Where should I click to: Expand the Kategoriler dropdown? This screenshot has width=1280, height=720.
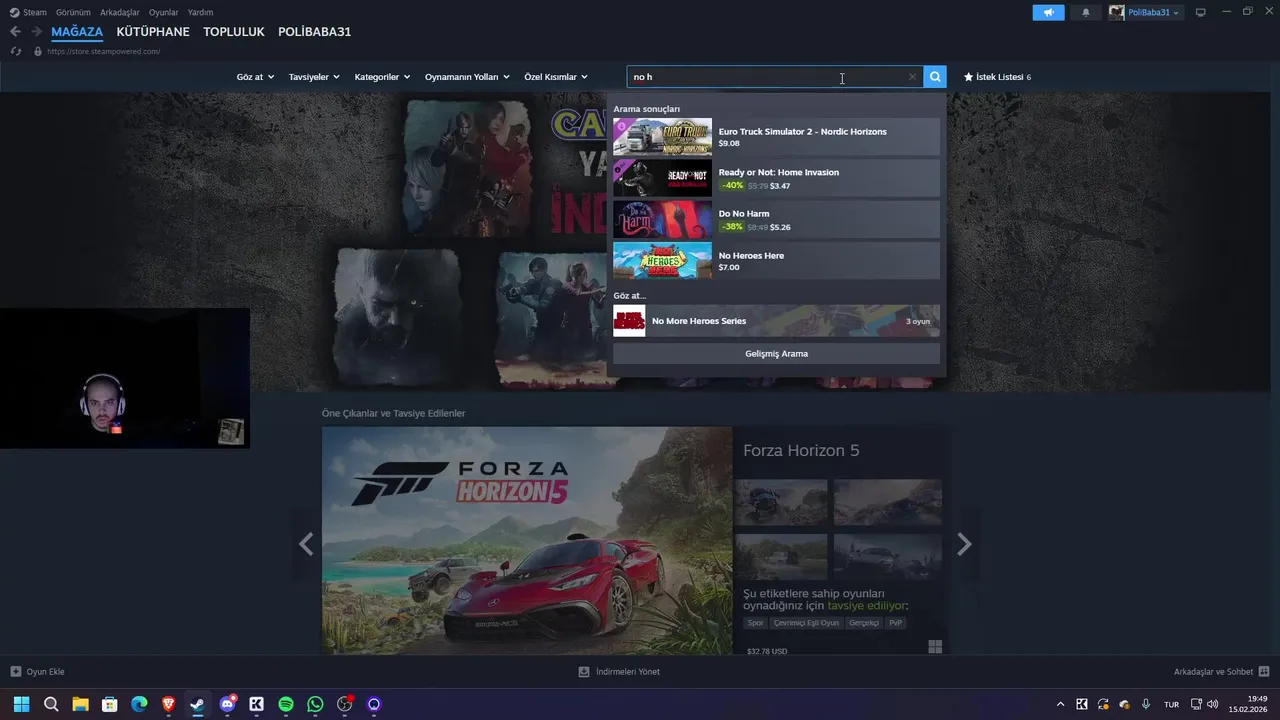(x=382, y=77)
